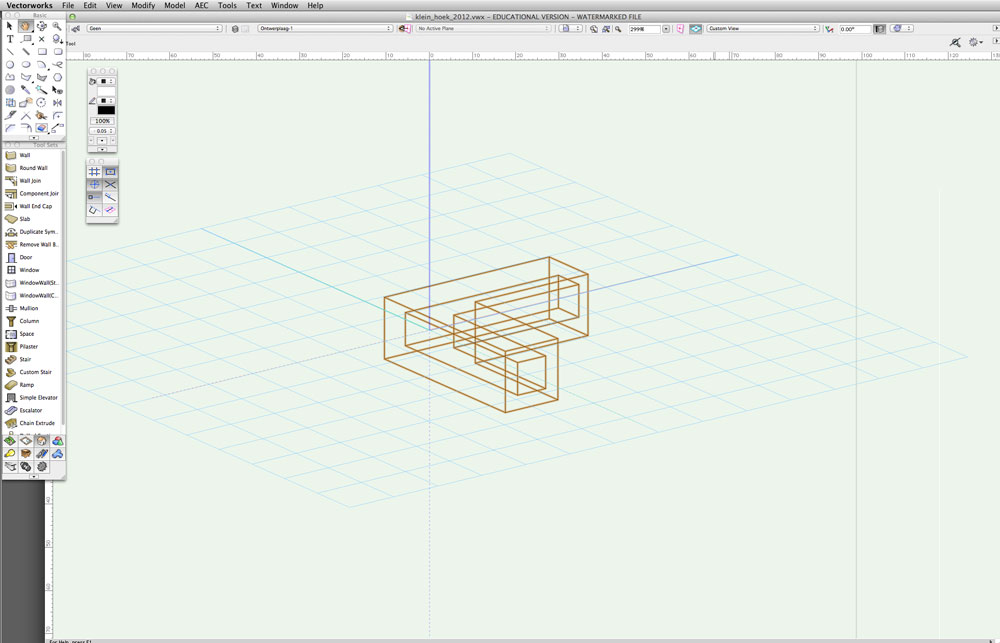Toggle Snap to Grid in snapping palette

(x=94, y=172)
